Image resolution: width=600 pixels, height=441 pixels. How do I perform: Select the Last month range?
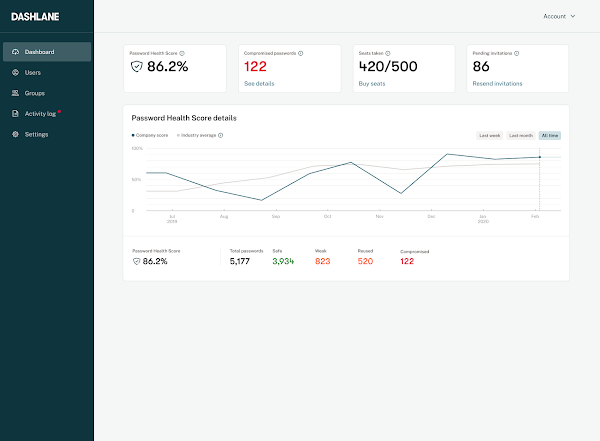[x=521, y=136]
